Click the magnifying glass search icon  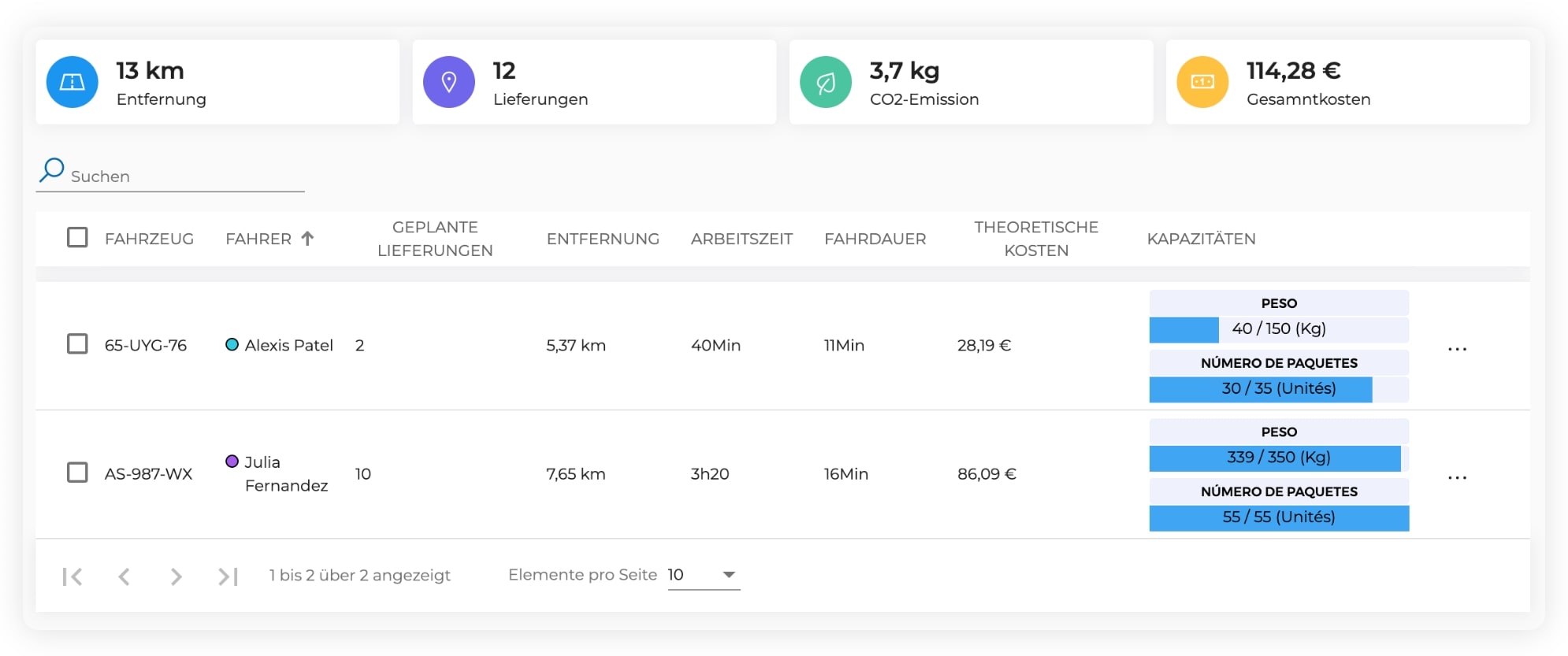[52, 169]
